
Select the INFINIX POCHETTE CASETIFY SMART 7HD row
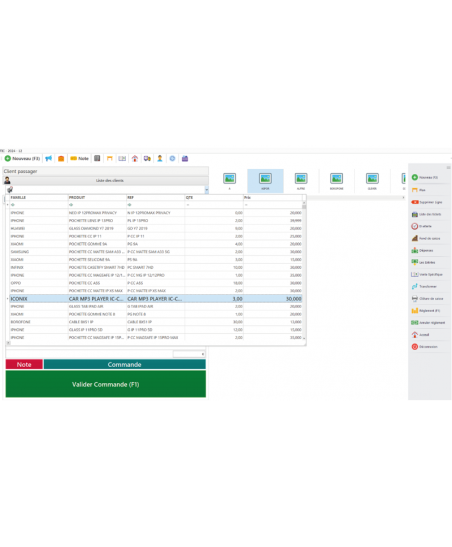(x=156, y=268)
